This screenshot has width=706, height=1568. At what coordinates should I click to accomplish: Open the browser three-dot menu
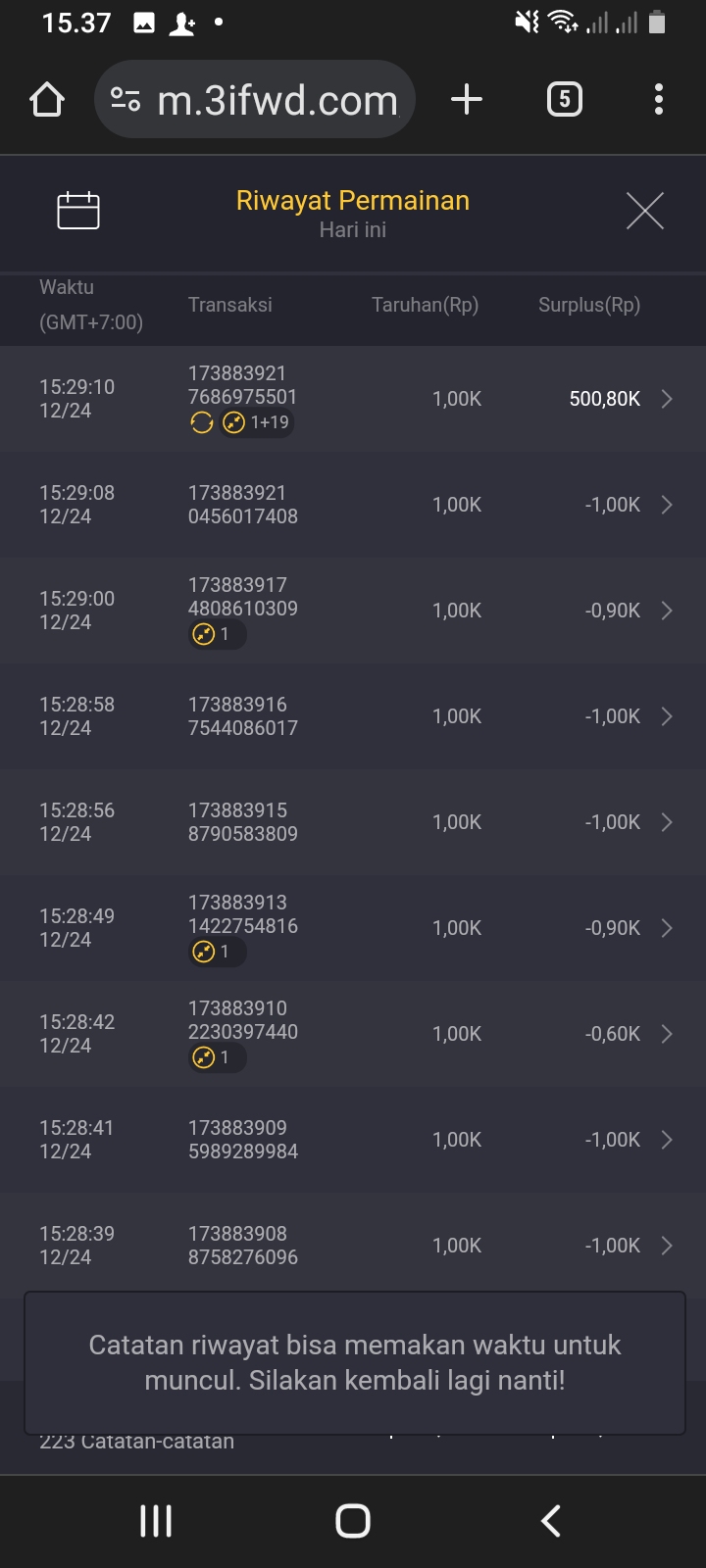658,100
